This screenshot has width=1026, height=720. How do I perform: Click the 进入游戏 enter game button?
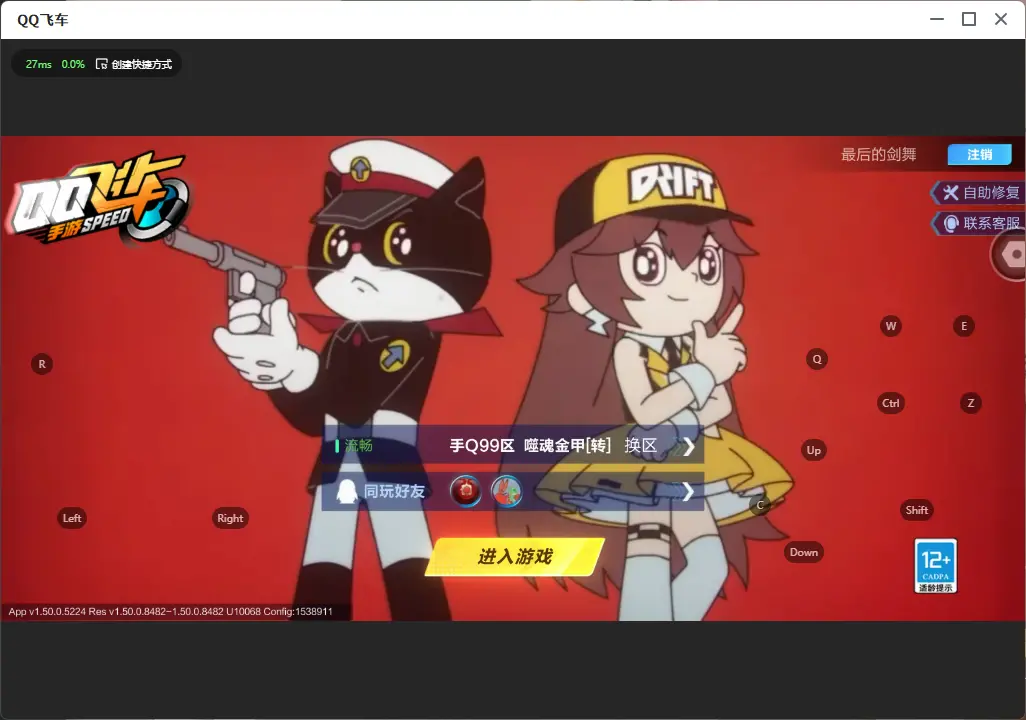(x=515, y=557)
